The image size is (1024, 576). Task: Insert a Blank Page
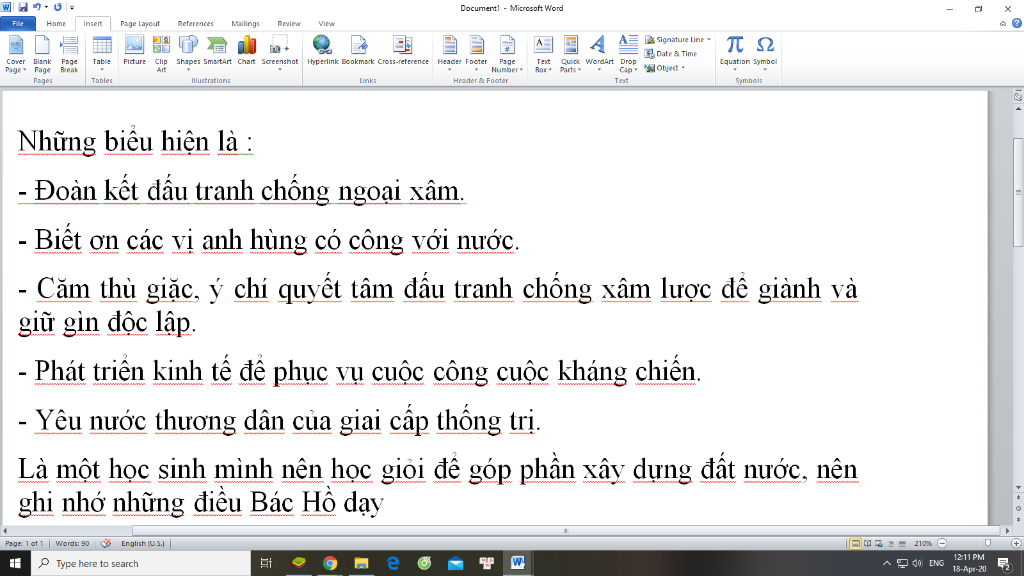(42, 54)
